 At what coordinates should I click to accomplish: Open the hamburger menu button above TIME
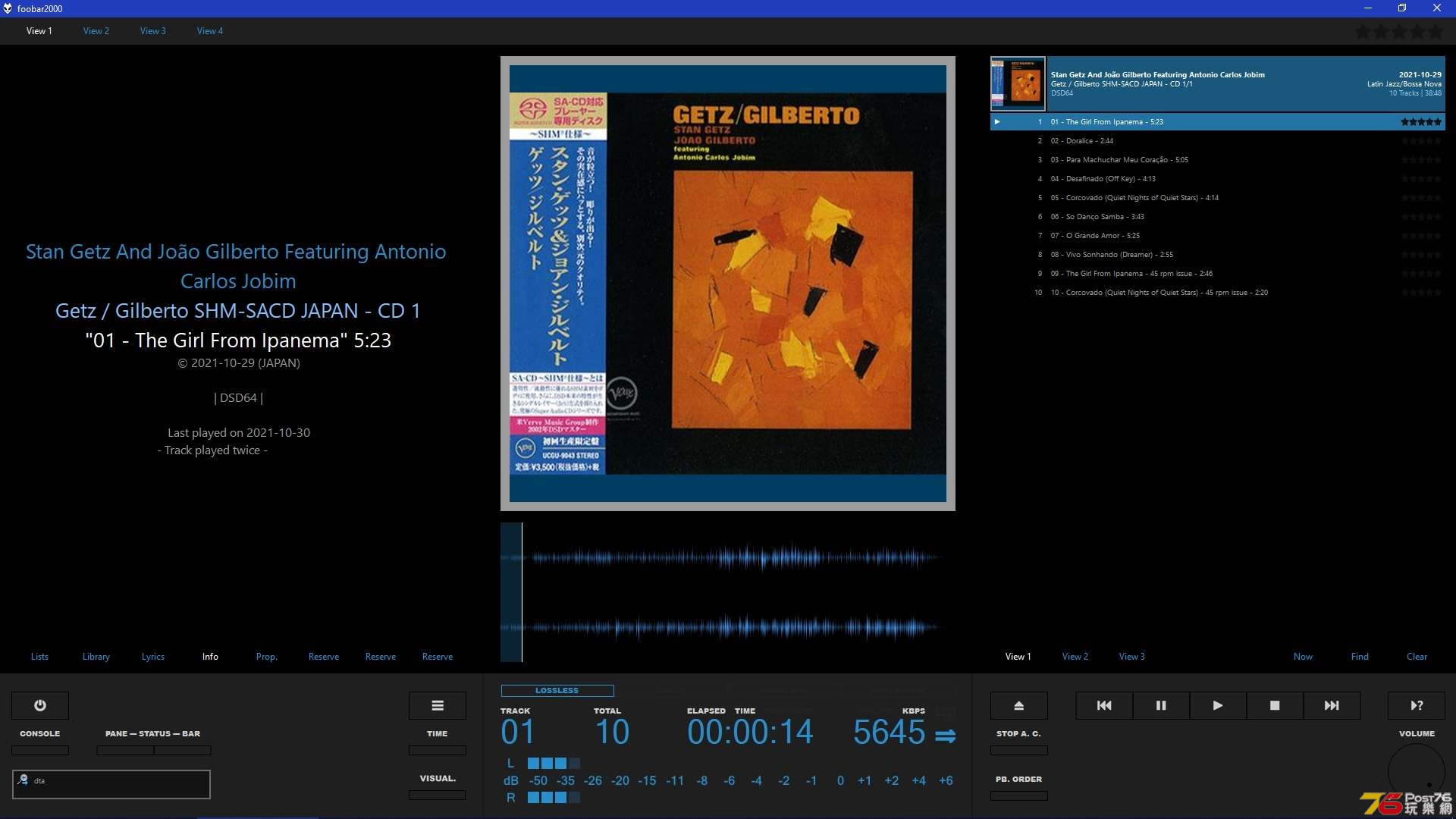point(438,705)
